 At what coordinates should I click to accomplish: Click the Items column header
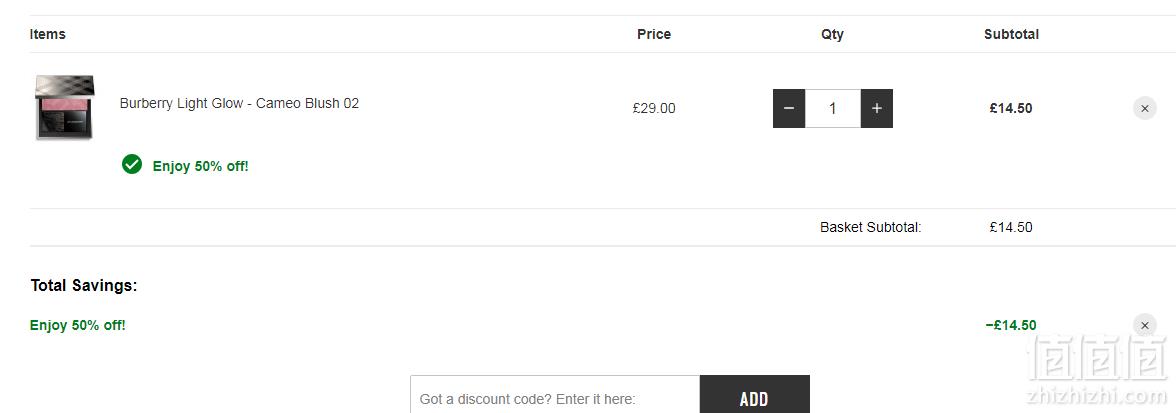(48, 34)
